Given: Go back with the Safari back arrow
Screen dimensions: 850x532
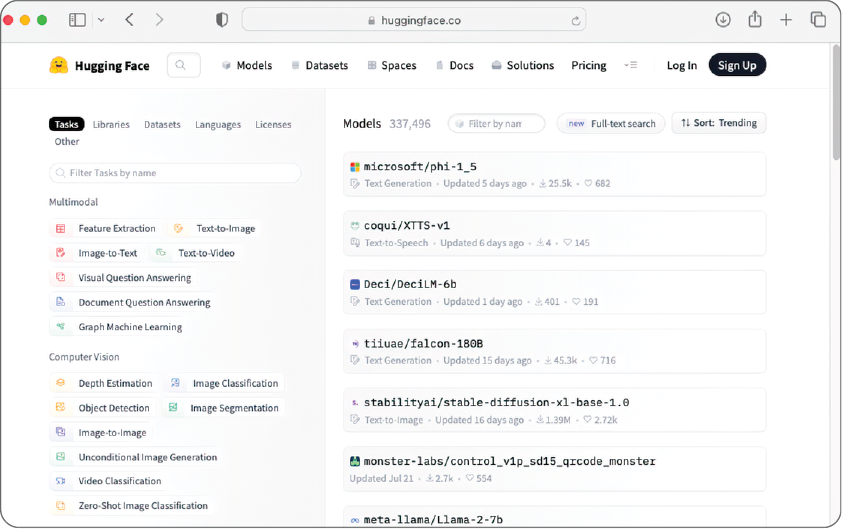Looking at the screenshot, I should point(129,20).
